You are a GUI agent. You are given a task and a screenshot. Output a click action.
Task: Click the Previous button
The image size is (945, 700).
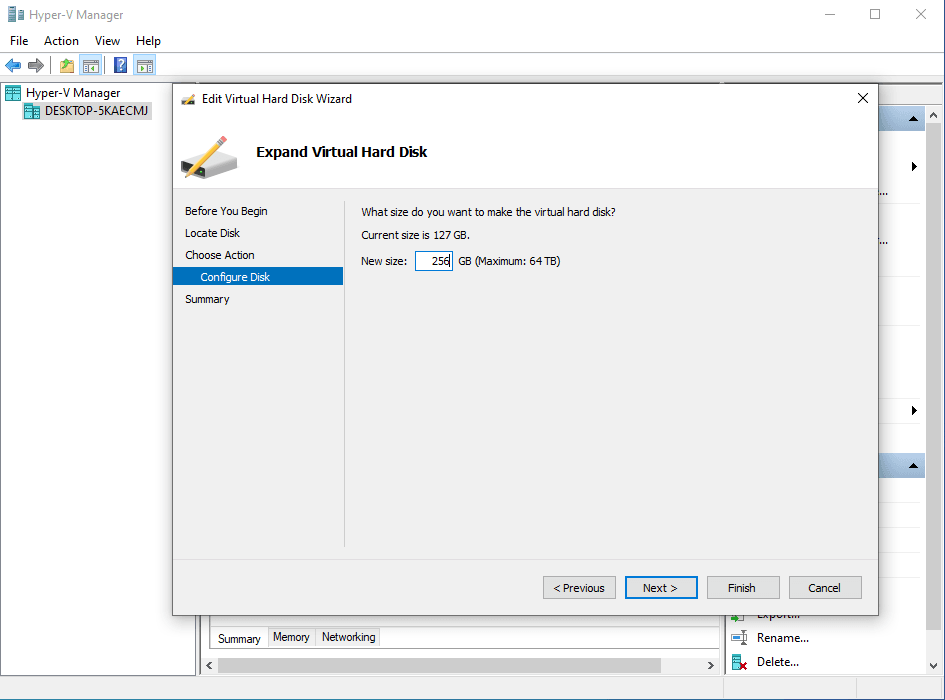(579, 588)
